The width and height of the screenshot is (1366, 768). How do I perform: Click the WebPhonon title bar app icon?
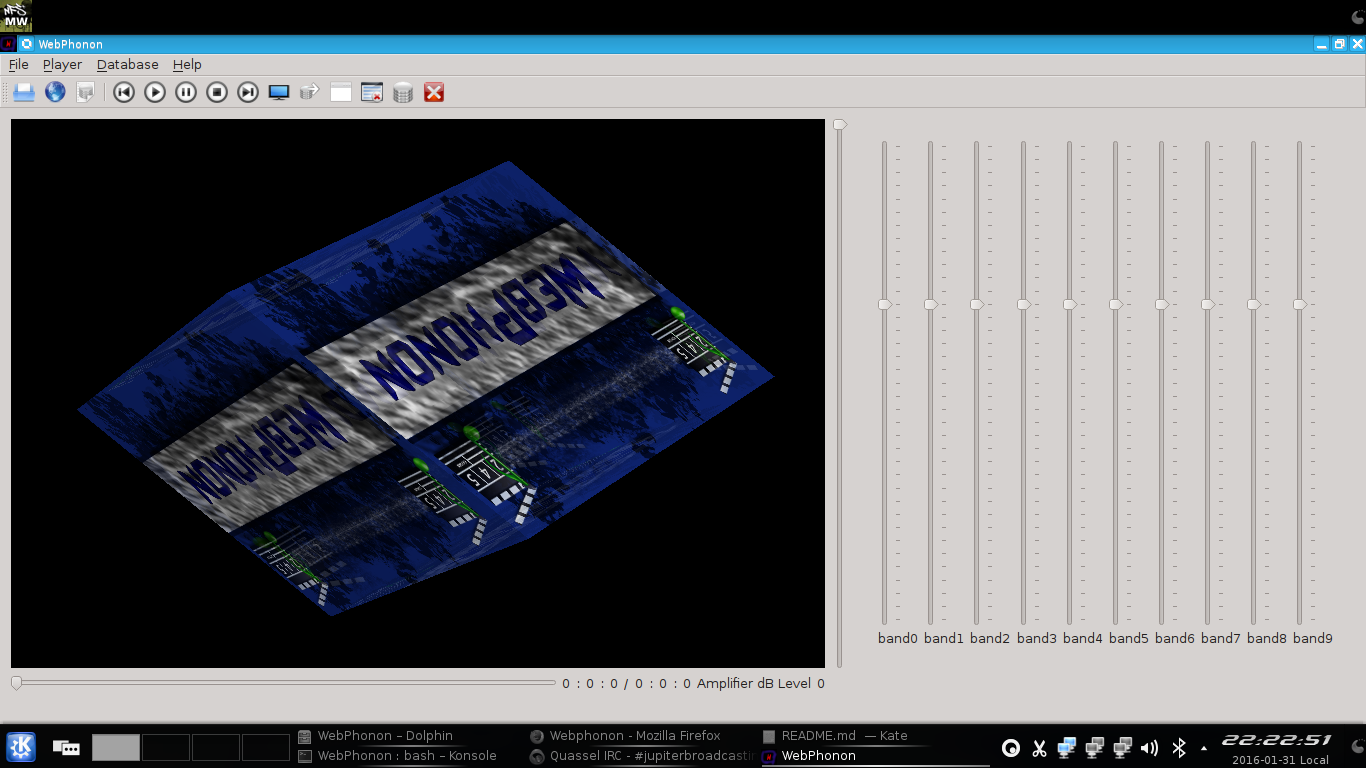pyautogui.click(x=8, y=44)
